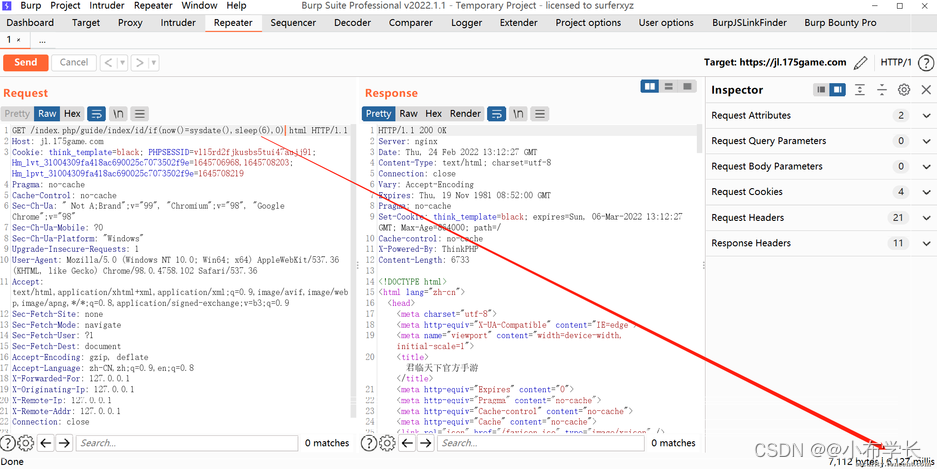Switch Request view to Pretty
Screen dimensions: 937x469
pyautogui.click(x=17, y=114)
